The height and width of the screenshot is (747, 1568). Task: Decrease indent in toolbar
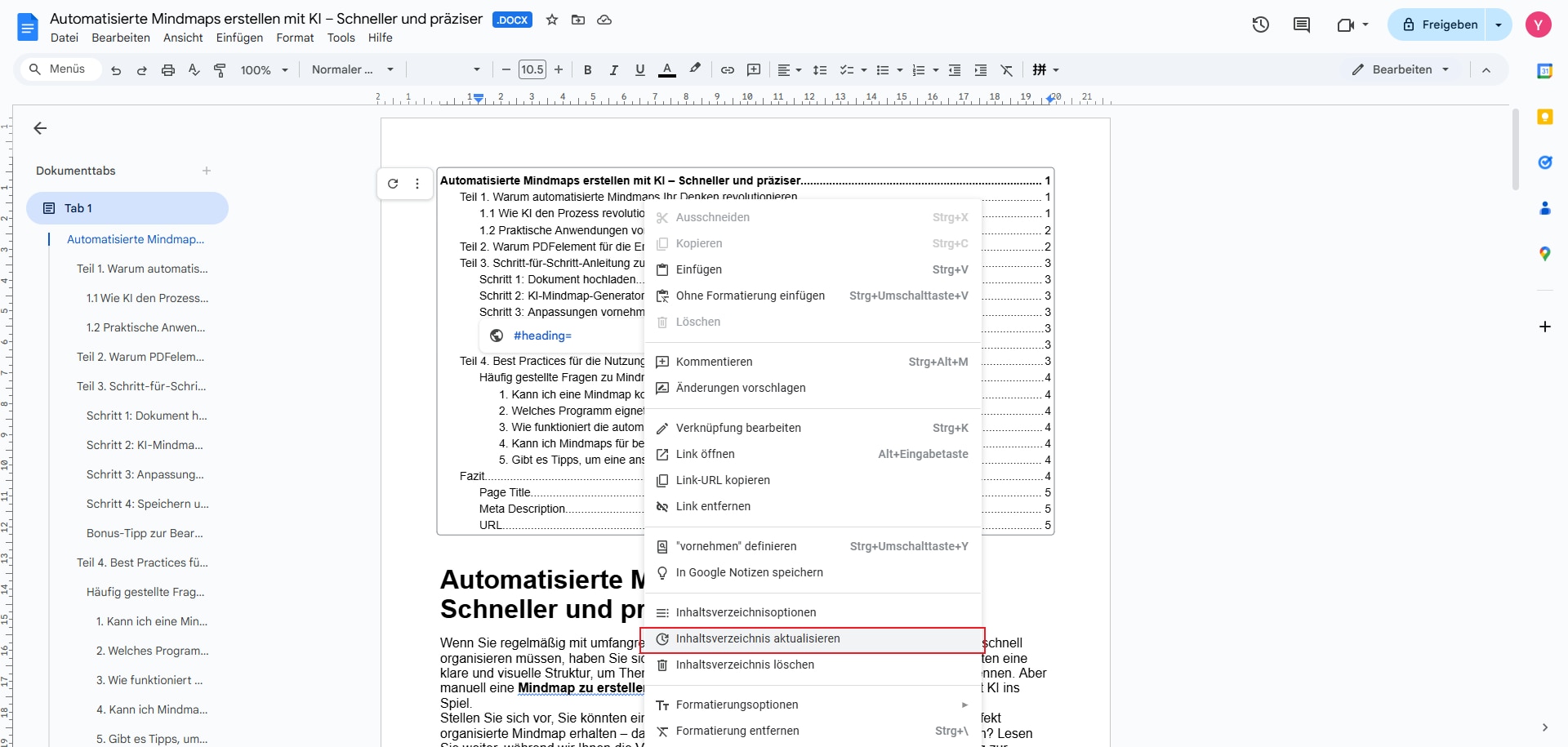pyautogui.click(x=955, y=70)
